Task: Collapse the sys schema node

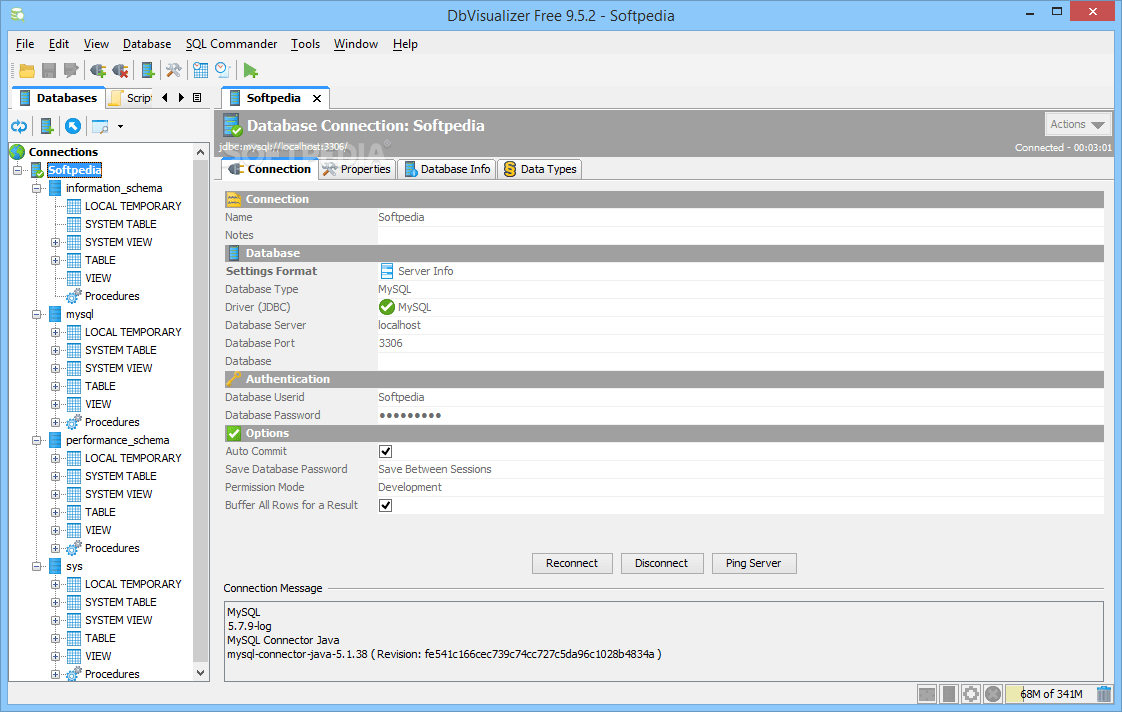Action: click(x=36, y=566)
